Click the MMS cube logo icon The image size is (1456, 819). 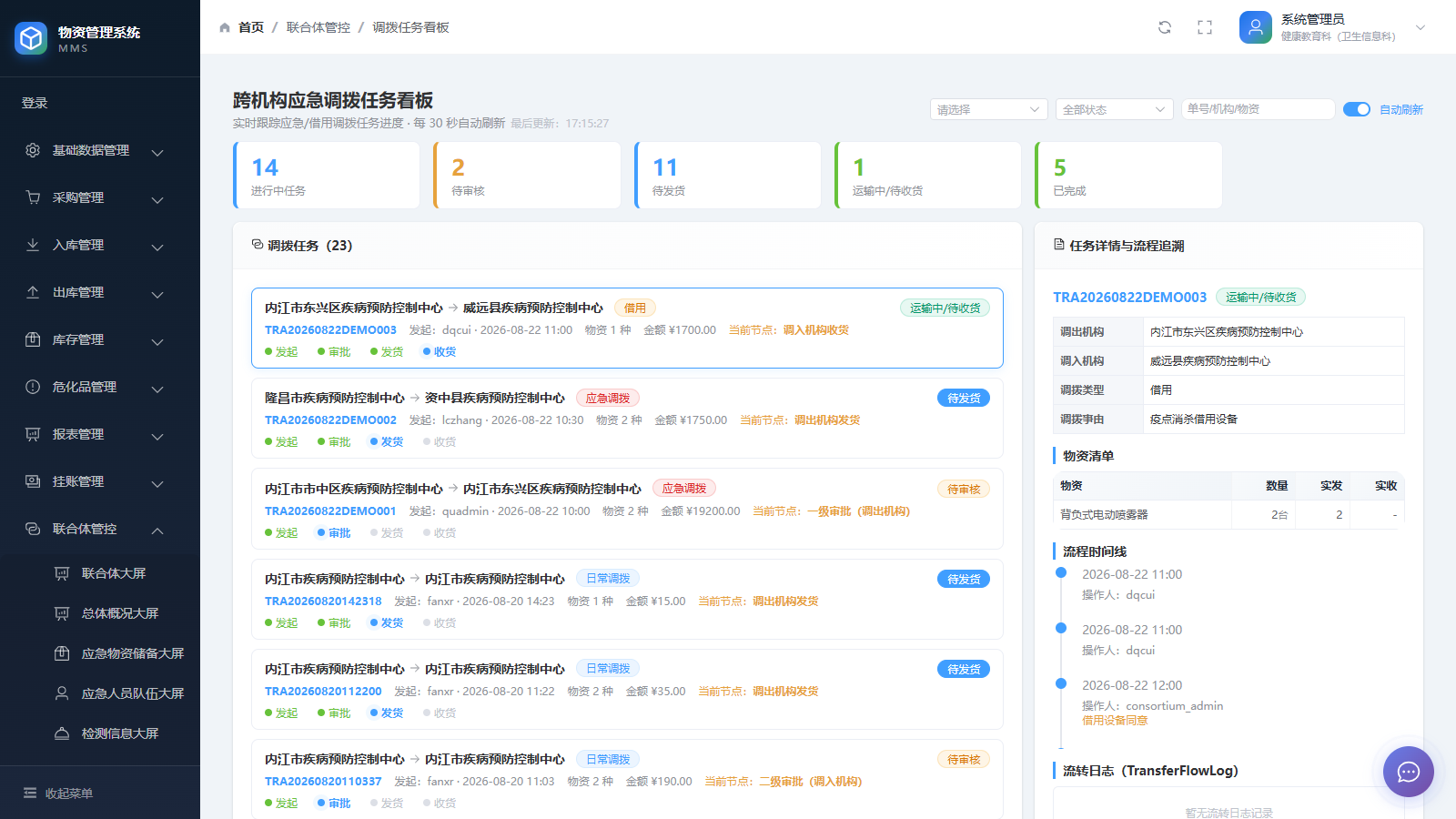(x=31, y=38)
